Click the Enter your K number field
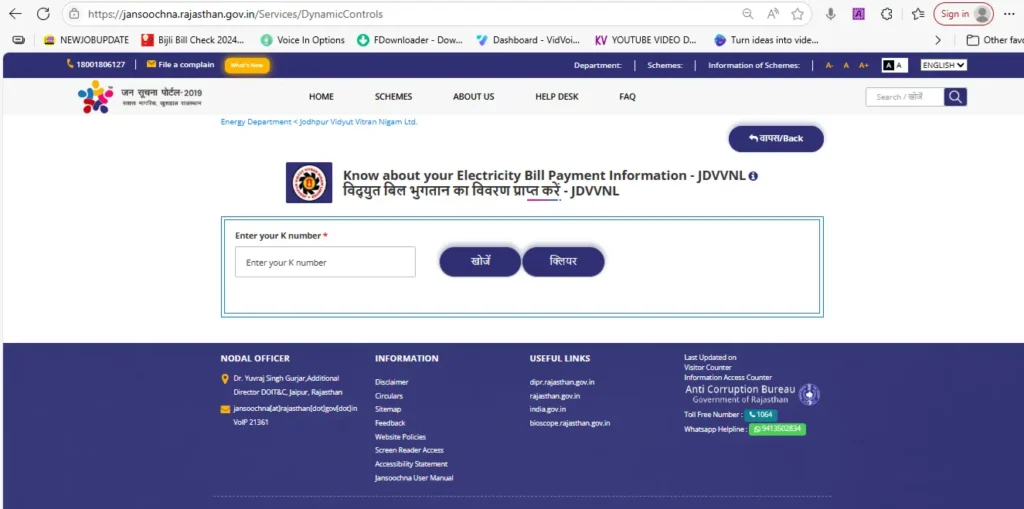This screenshot has height=509, width=1024. click(325, 262)
